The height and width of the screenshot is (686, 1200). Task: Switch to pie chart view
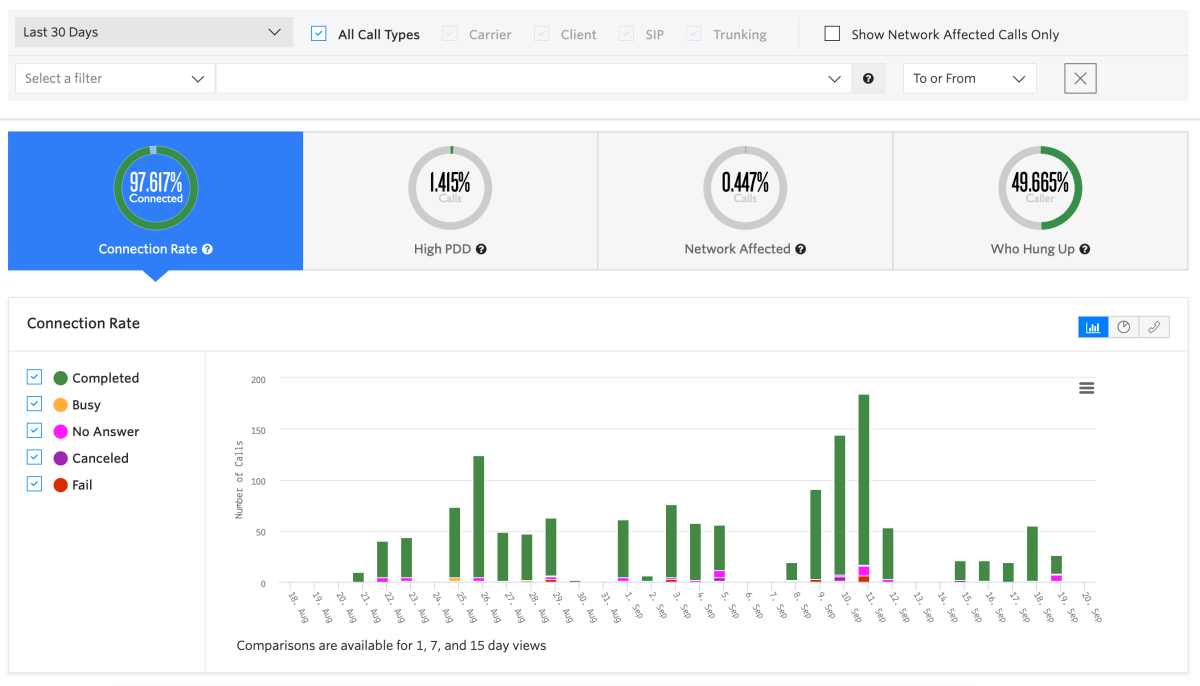point(1124,327)
